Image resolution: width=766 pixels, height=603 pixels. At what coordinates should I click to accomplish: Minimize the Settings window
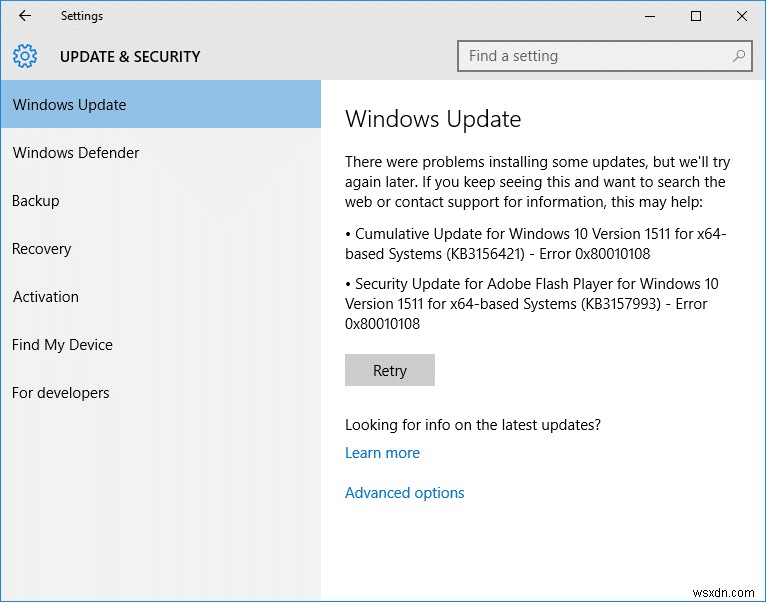click(651, 16)
